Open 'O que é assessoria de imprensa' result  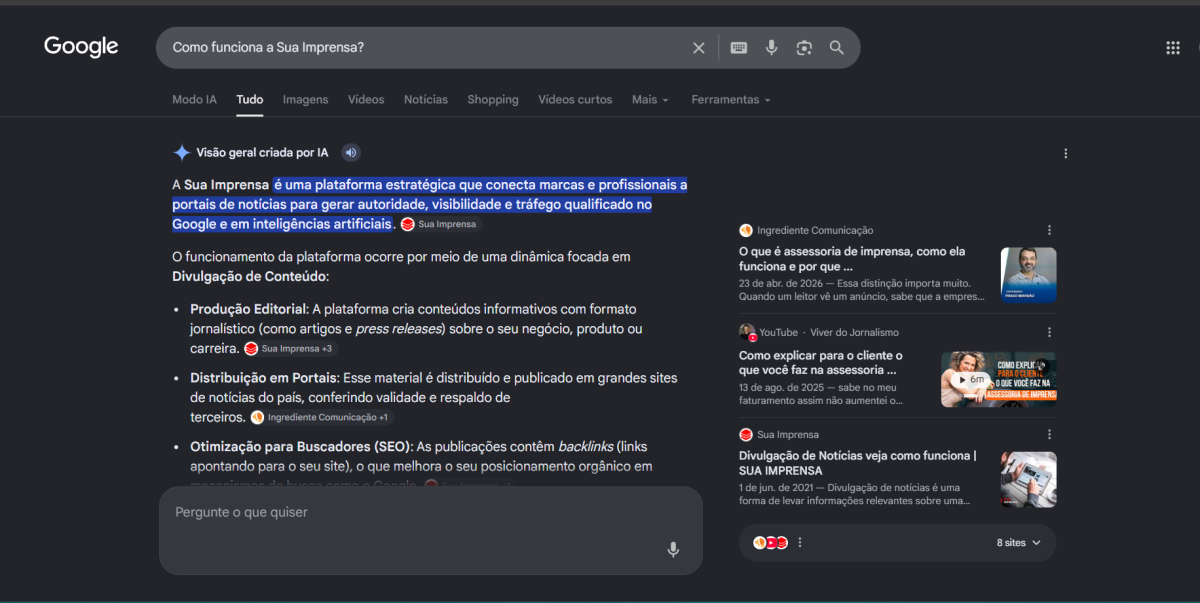(x=852, y=259)
